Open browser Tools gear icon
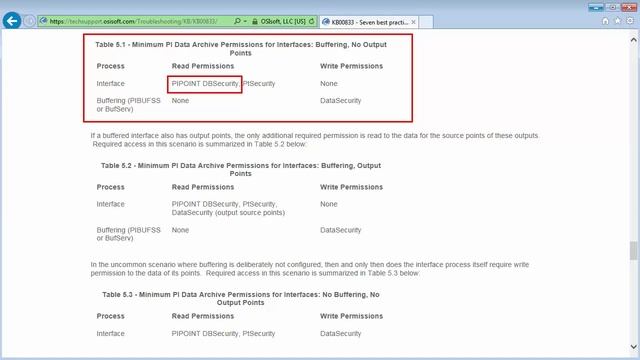640x360 pixels. (x=630, y=21)
